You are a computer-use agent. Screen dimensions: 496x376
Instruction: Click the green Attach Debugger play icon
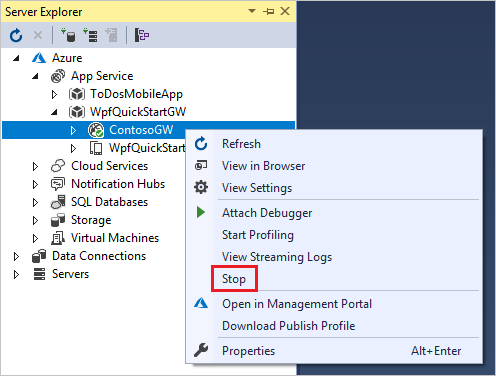pyautogui.click(x=201, y=212)
